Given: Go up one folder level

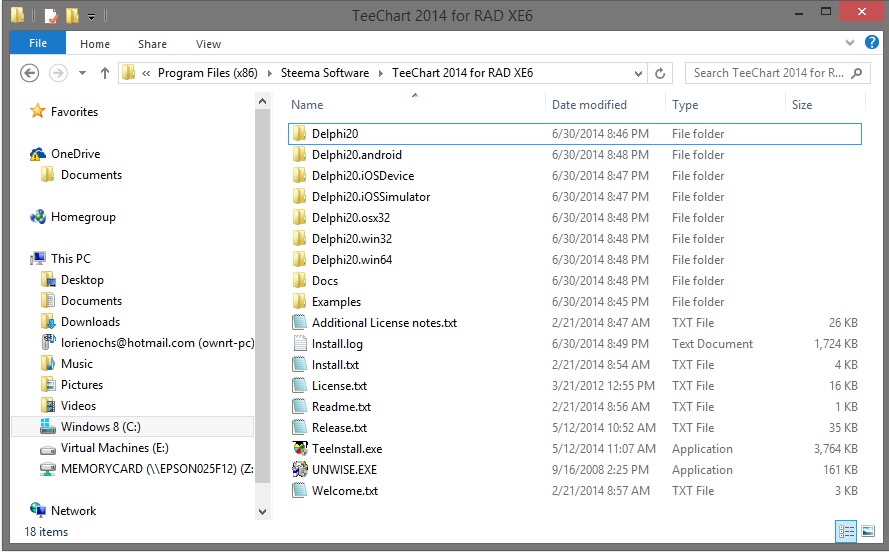Looking at the screenshot, I should (x=104, y=73).
